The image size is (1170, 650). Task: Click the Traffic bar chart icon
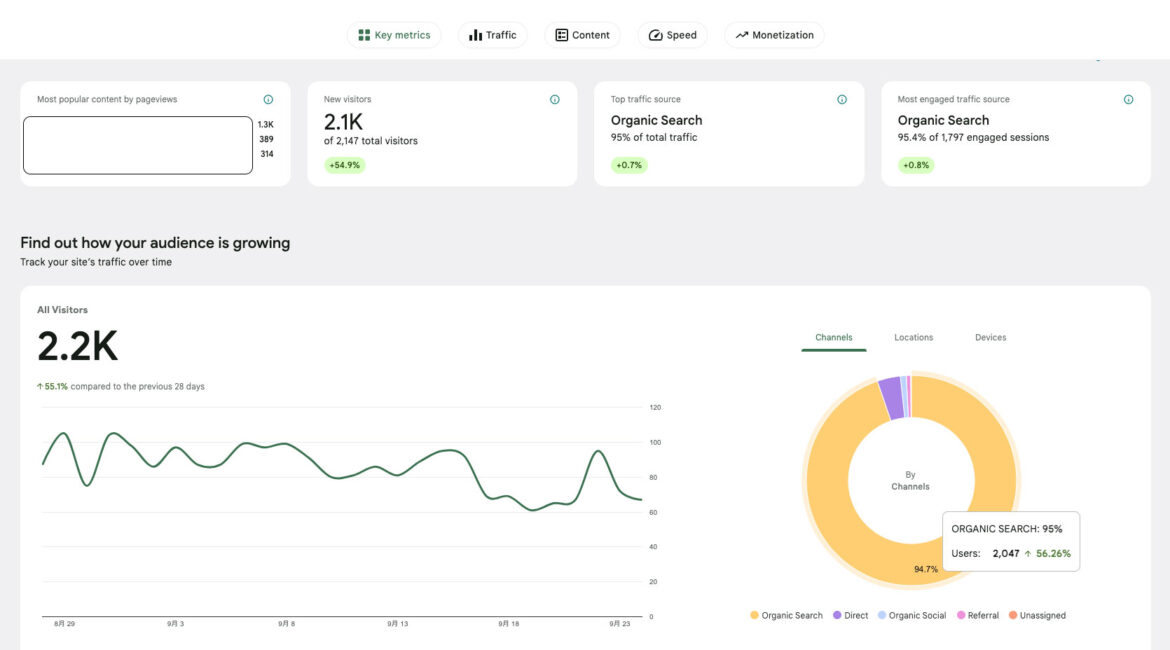475,35
